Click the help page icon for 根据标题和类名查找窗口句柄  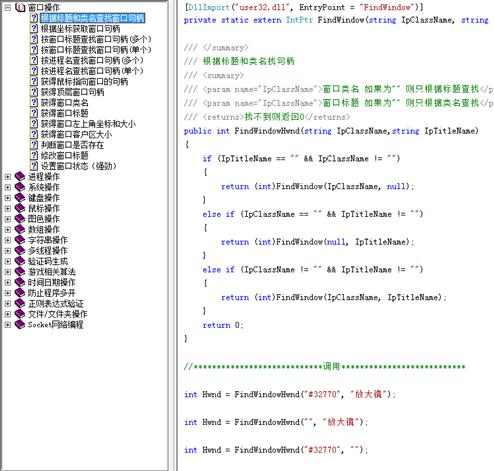coord(34,18)
